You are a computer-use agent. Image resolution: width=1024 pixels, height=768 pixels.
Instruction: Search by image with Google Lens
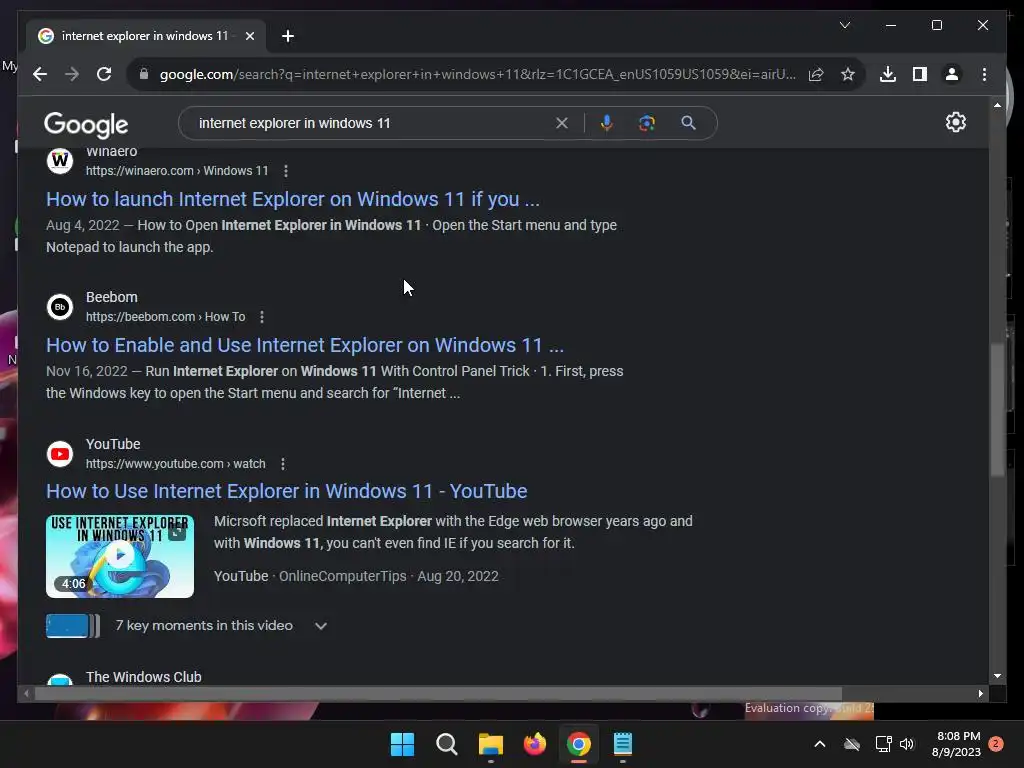click(647, 123)
